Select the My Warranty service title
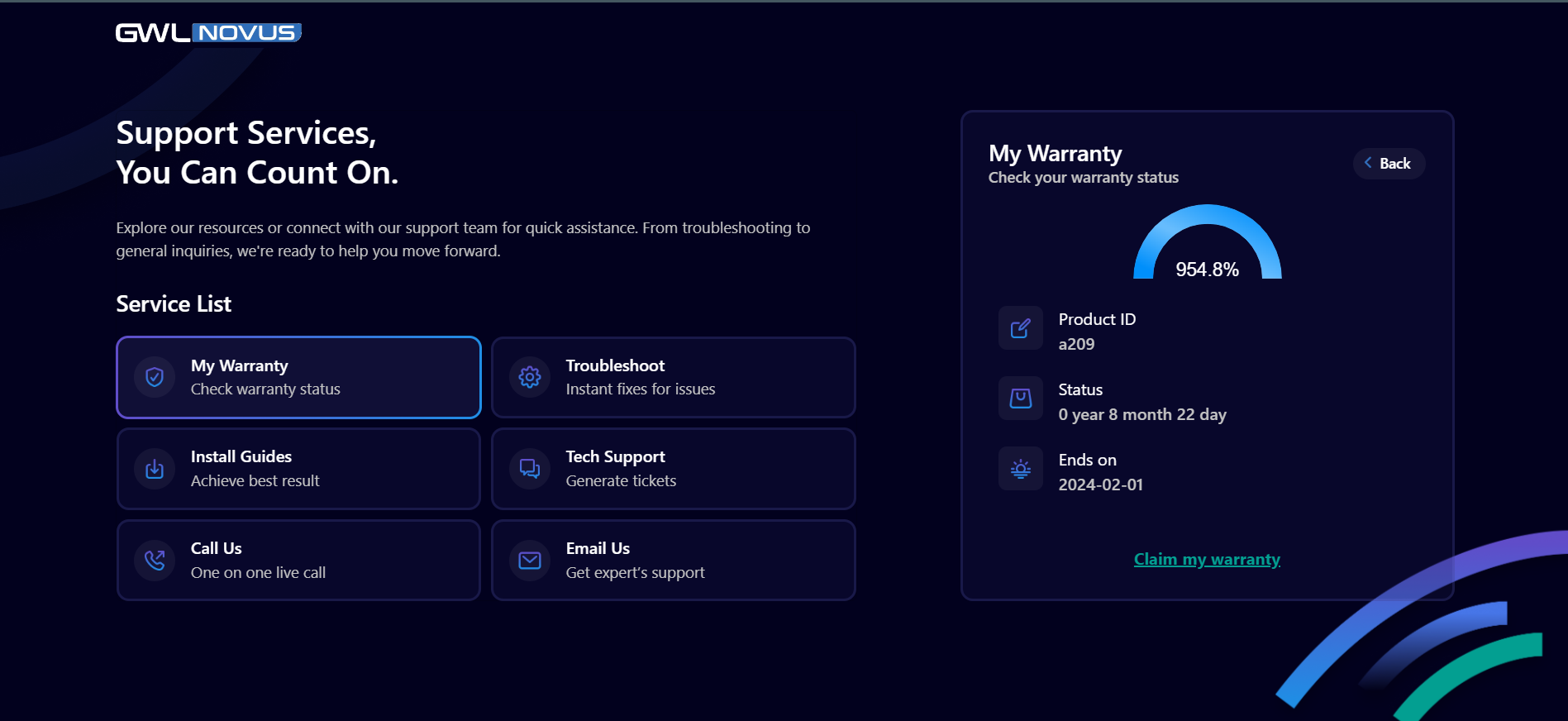The image size is (1568, 721). [x=240, y=365]
